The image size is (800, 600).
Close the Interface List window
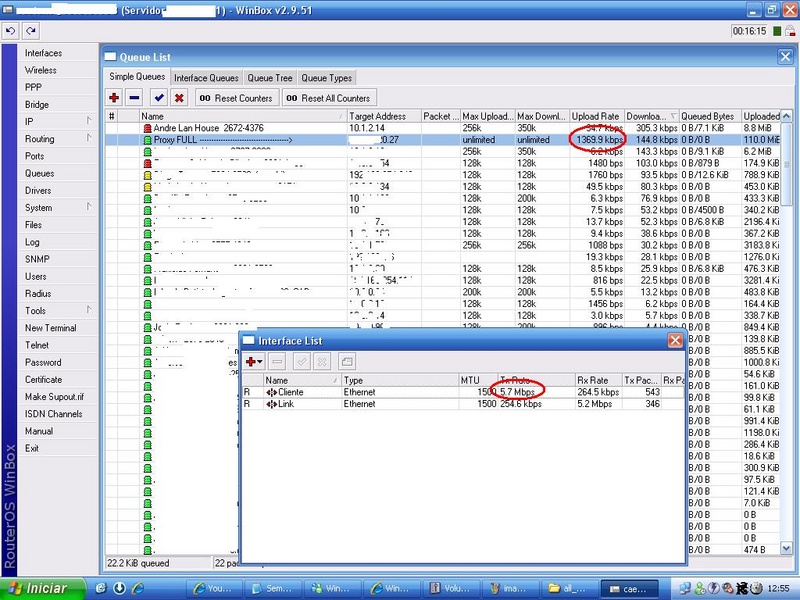[x=675, y=341]
